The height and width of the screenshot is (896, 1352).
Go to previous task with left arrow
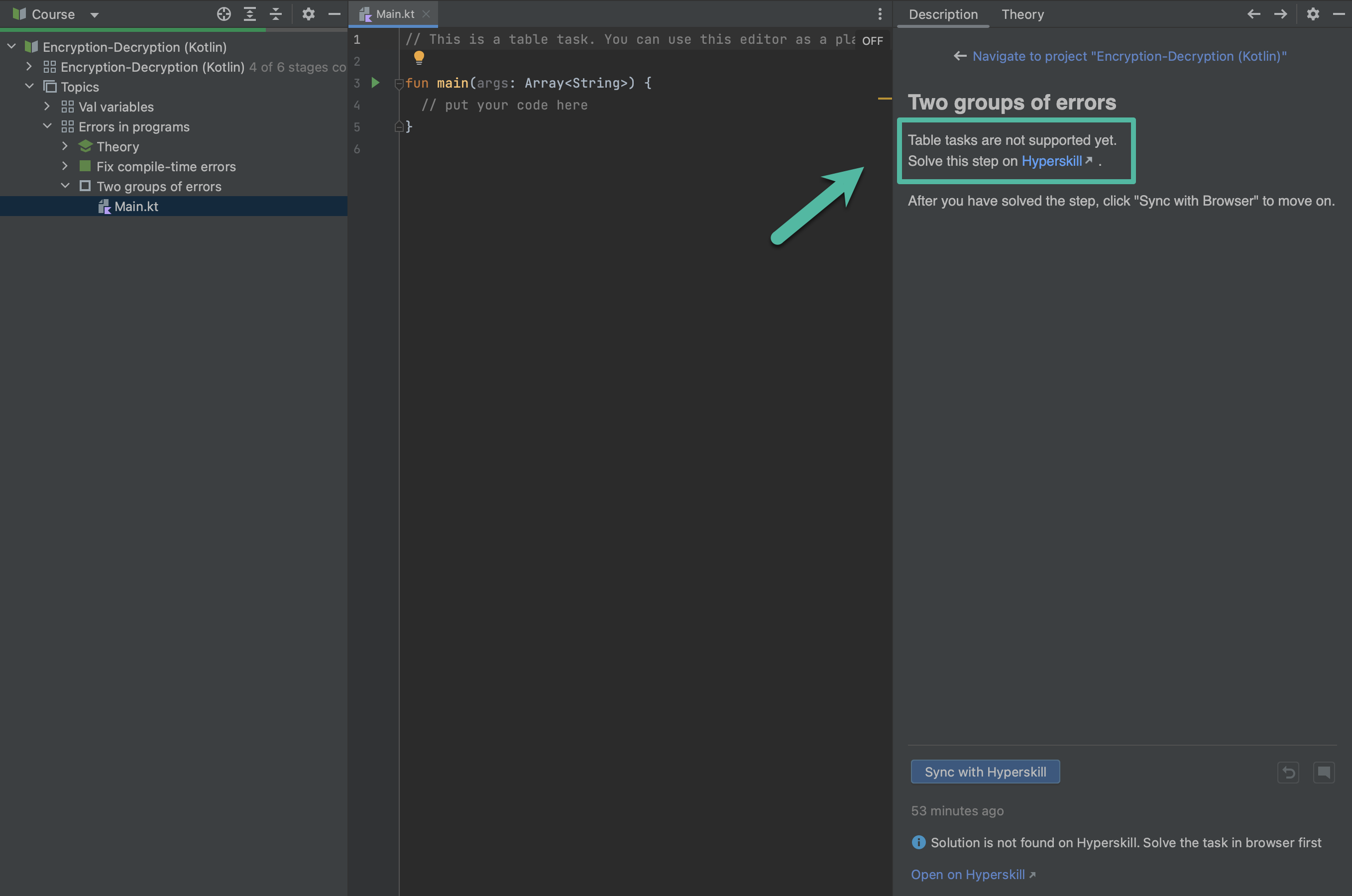click(1254, 14)
